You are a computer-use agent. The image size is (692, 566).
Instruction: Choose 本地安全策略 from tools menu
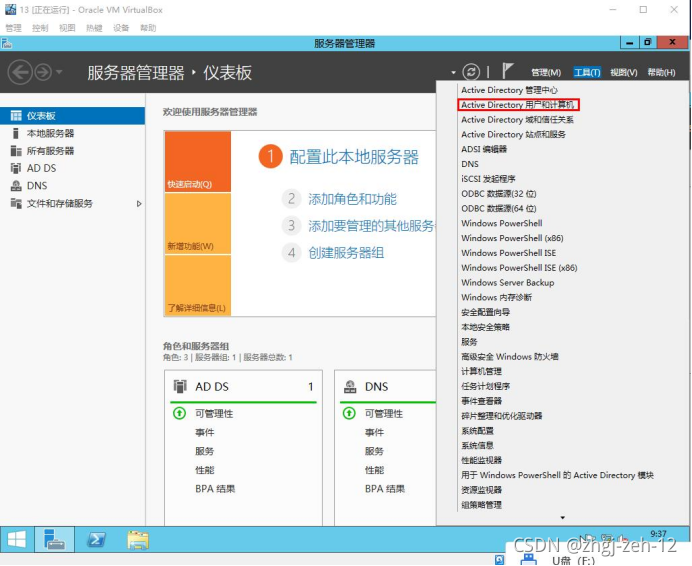point(485,327)
